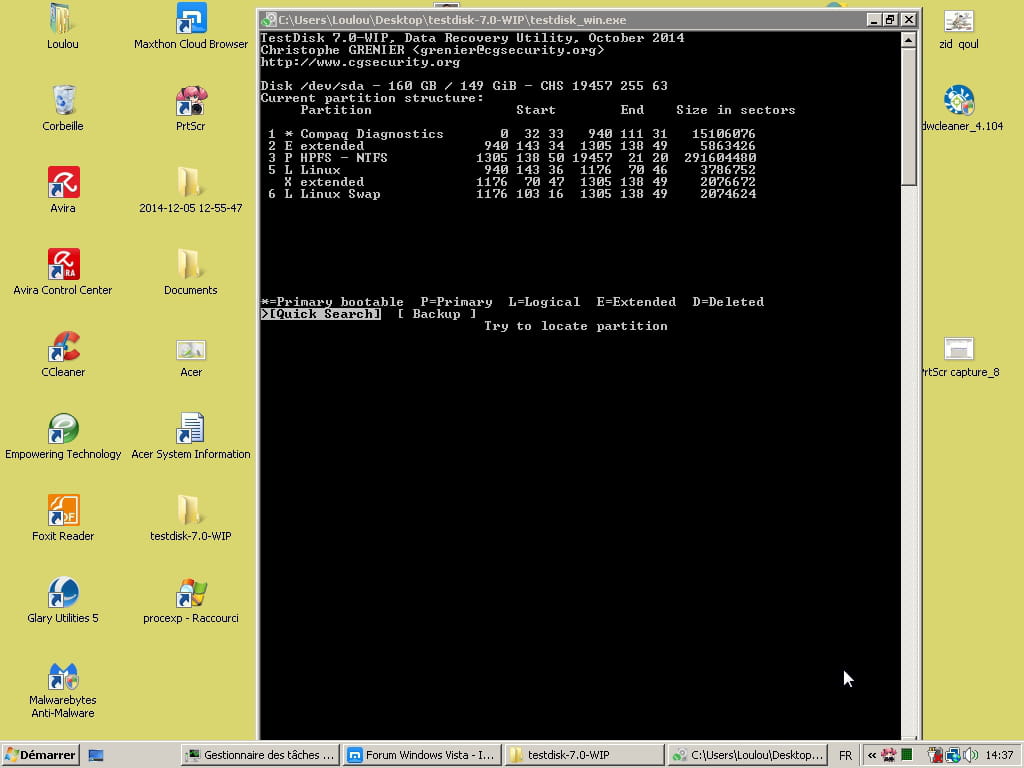Image resolution: width=1024 pixels, height=768 pixels.
Task: Click the FR language indicator
Action: (845, 755)
